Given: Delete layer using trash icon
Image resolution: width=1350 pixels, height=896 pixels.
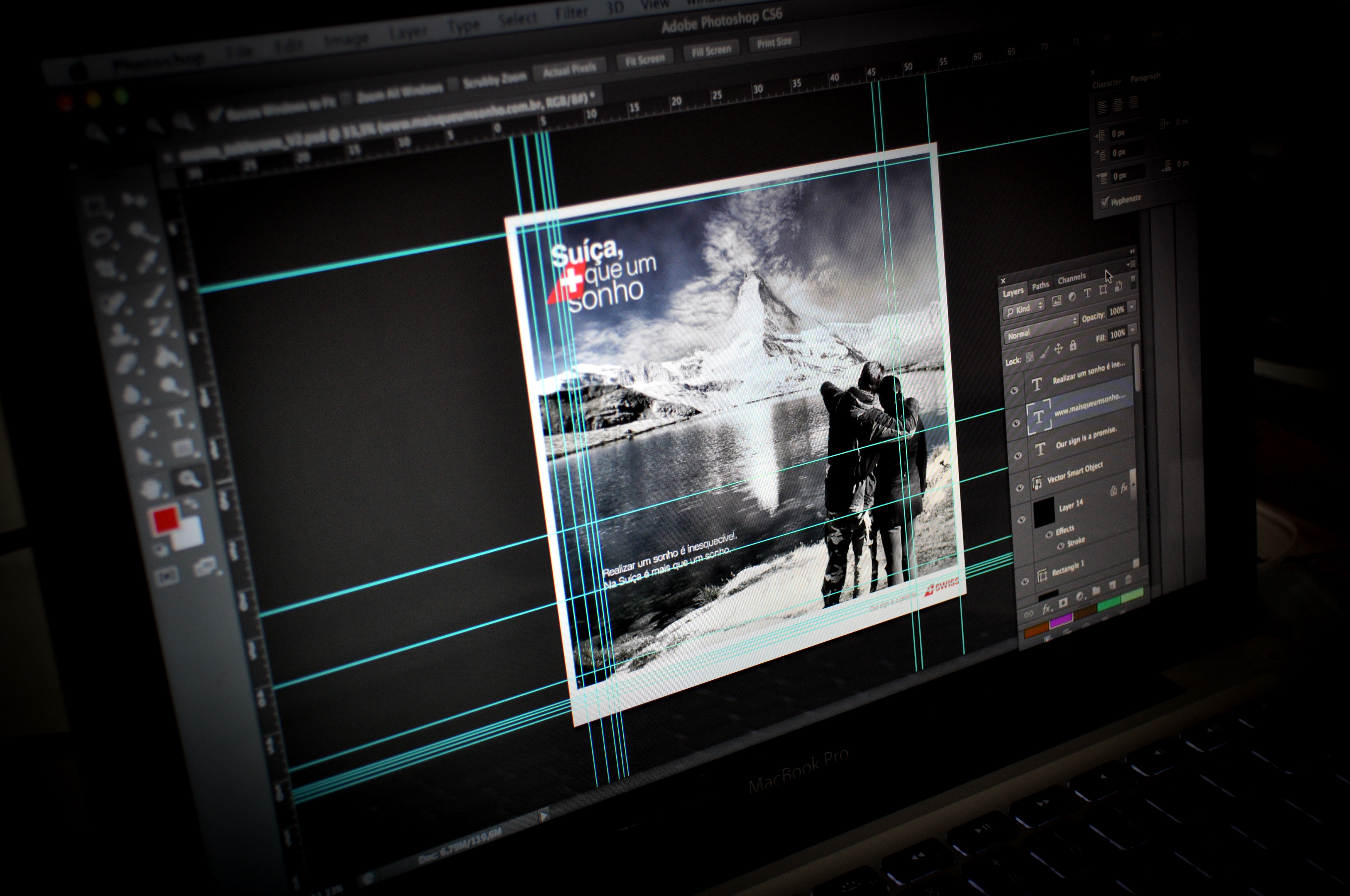Looking at the screenshot, I should 1128,579.
